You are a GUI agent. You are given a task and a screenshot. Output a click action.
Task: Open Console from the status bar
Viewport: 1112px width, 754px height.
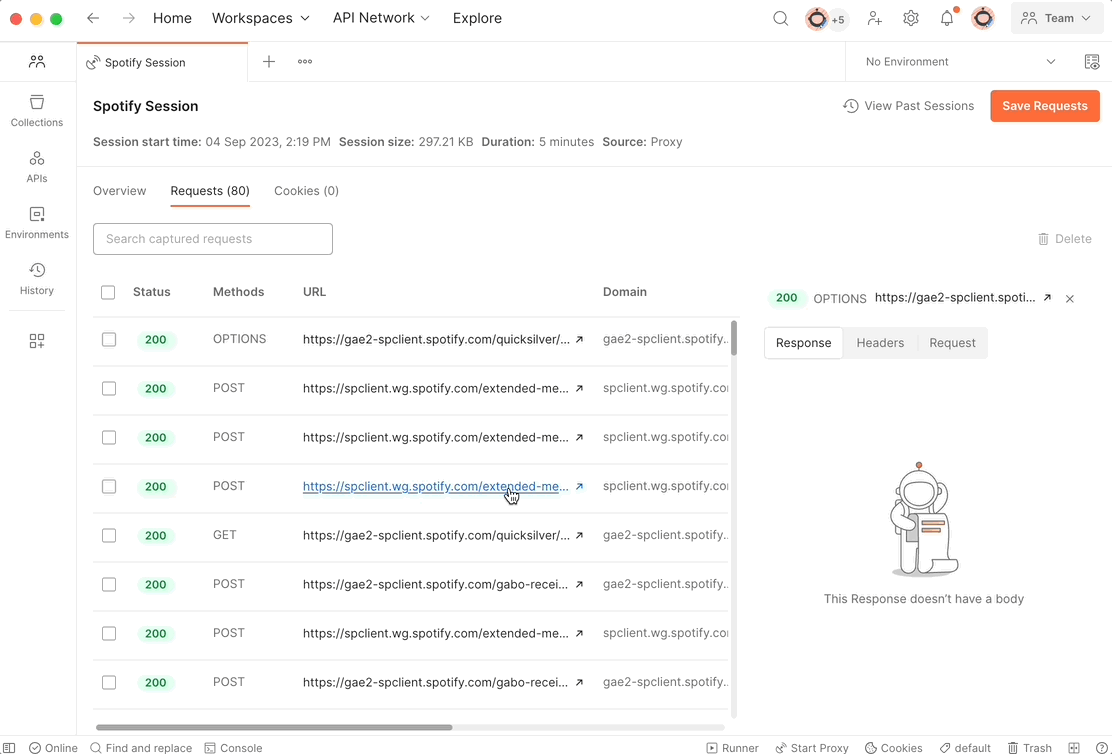pos(233,748)
